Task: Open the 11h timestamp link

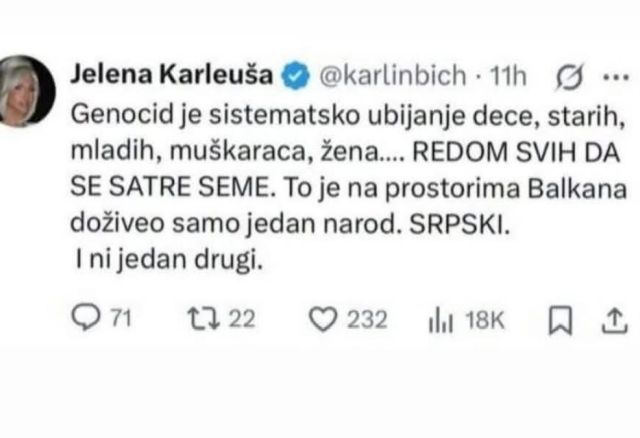Action: click(508, 76)
